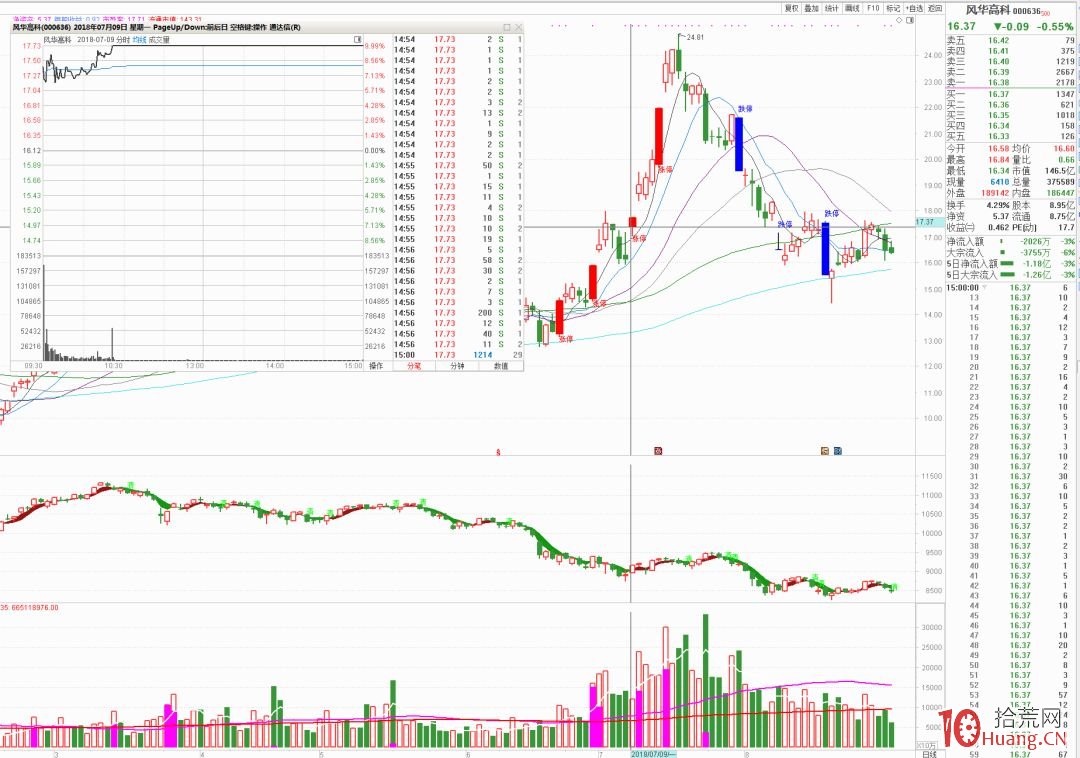This screenshot has width=1080, height=758.
Task: Click the 14:56 row with volume 200
Action: (458, 313)
